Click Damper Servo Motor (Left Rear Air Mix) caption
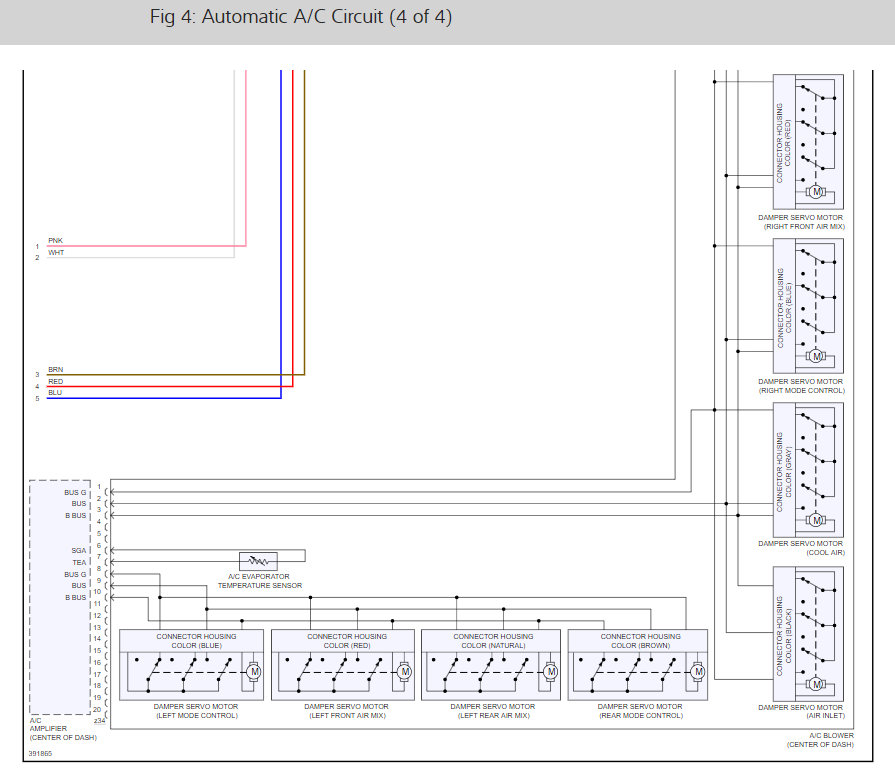Screen dimensions: 895x781 click(x=493, y=711)
